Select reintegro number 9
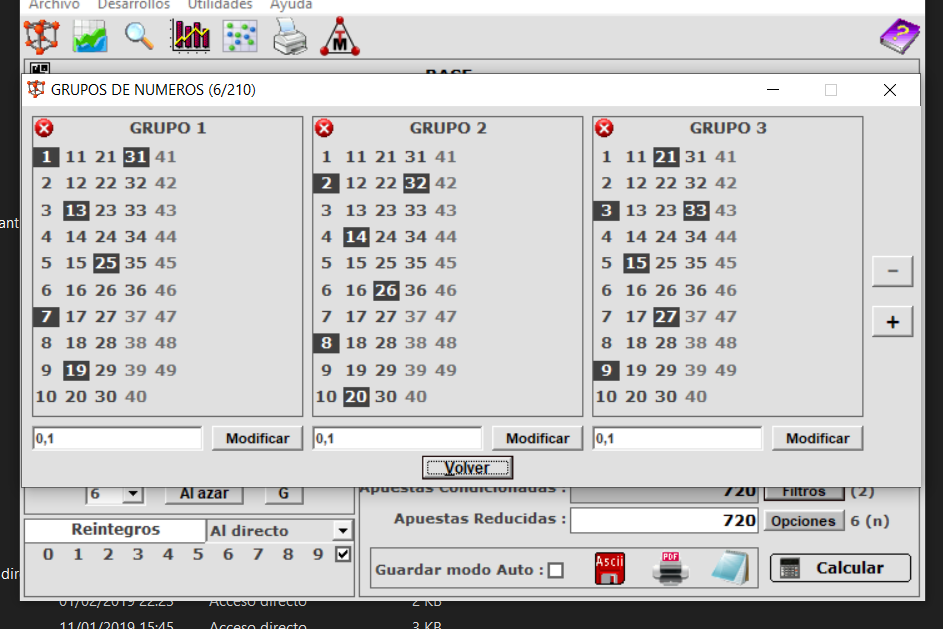The width and height of the screenshot is (943, 629). pyautogui.click(x=318, y=554)
